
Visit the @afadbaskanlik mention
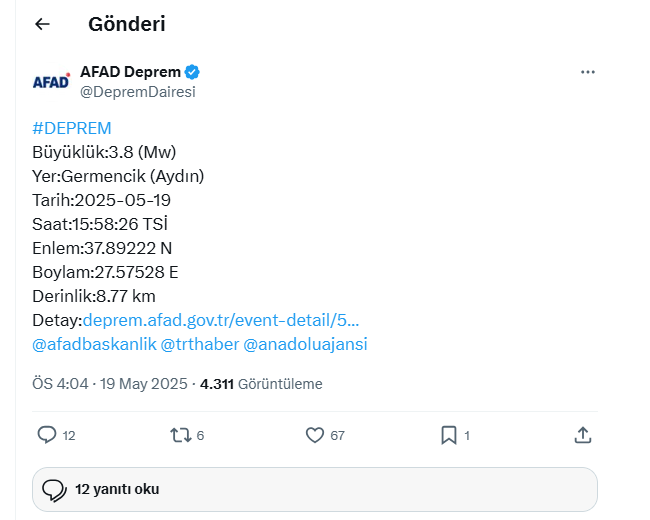click(x=95, y=344)
